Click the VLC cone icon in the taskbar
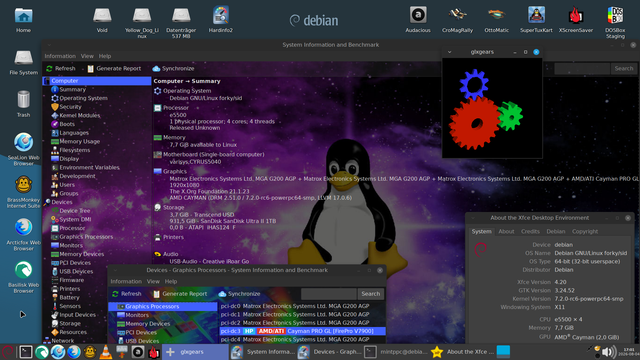This screenshot has width=640, height=360. [x=106, y=352]
